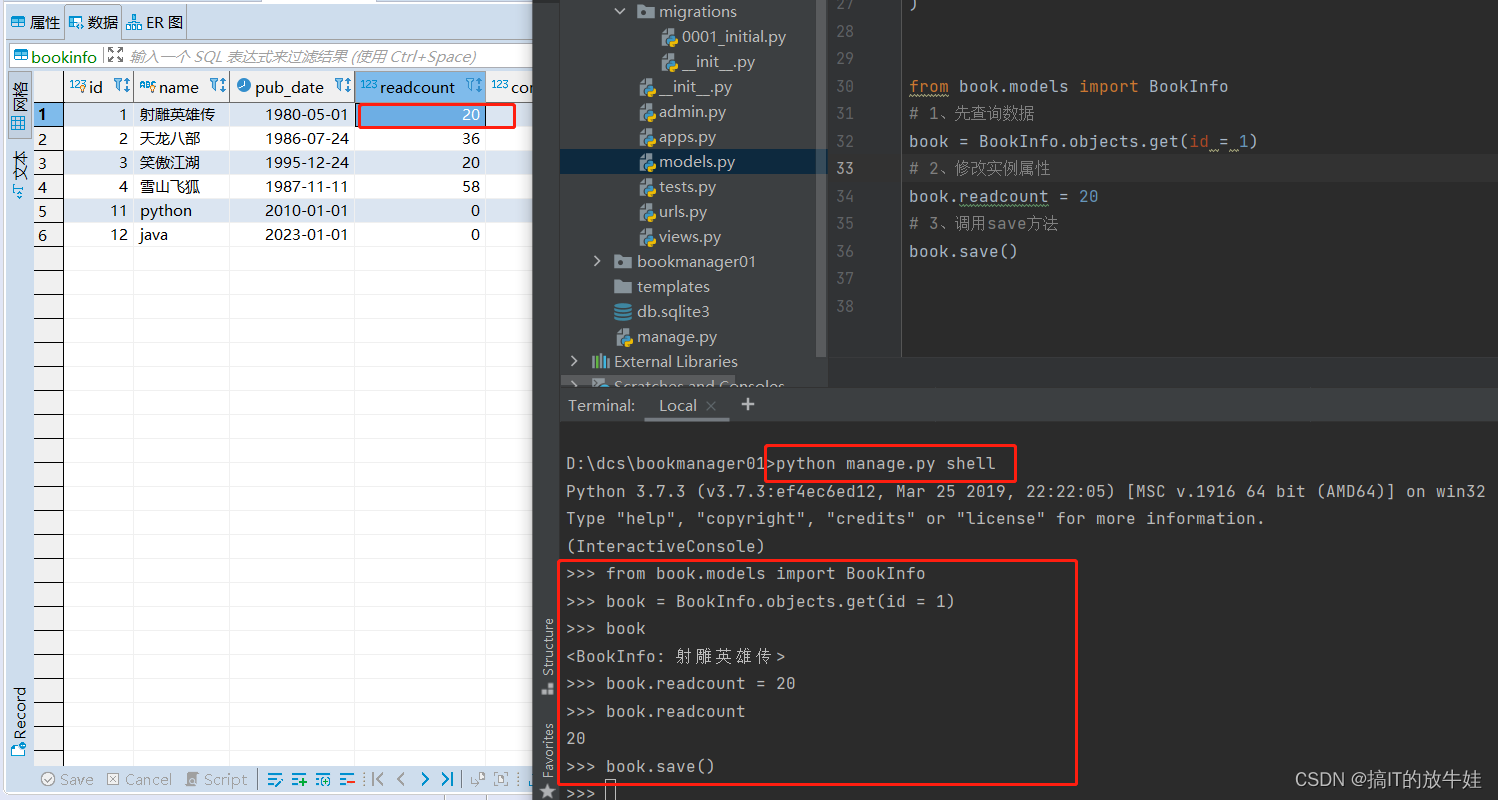
Task: Select the Local terminal tab
Action: [x=677, y=405]
